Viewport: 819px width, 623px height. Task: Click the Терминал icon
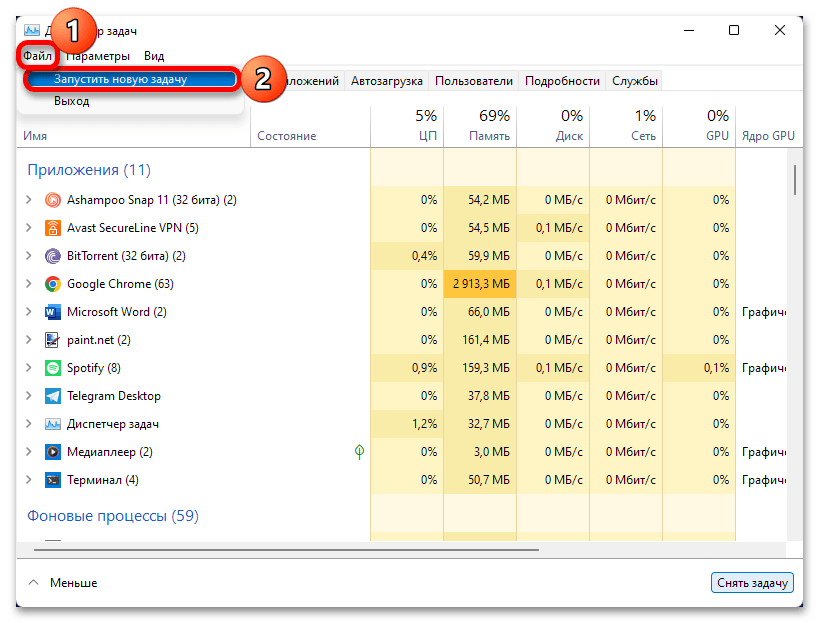pos(53,480)
